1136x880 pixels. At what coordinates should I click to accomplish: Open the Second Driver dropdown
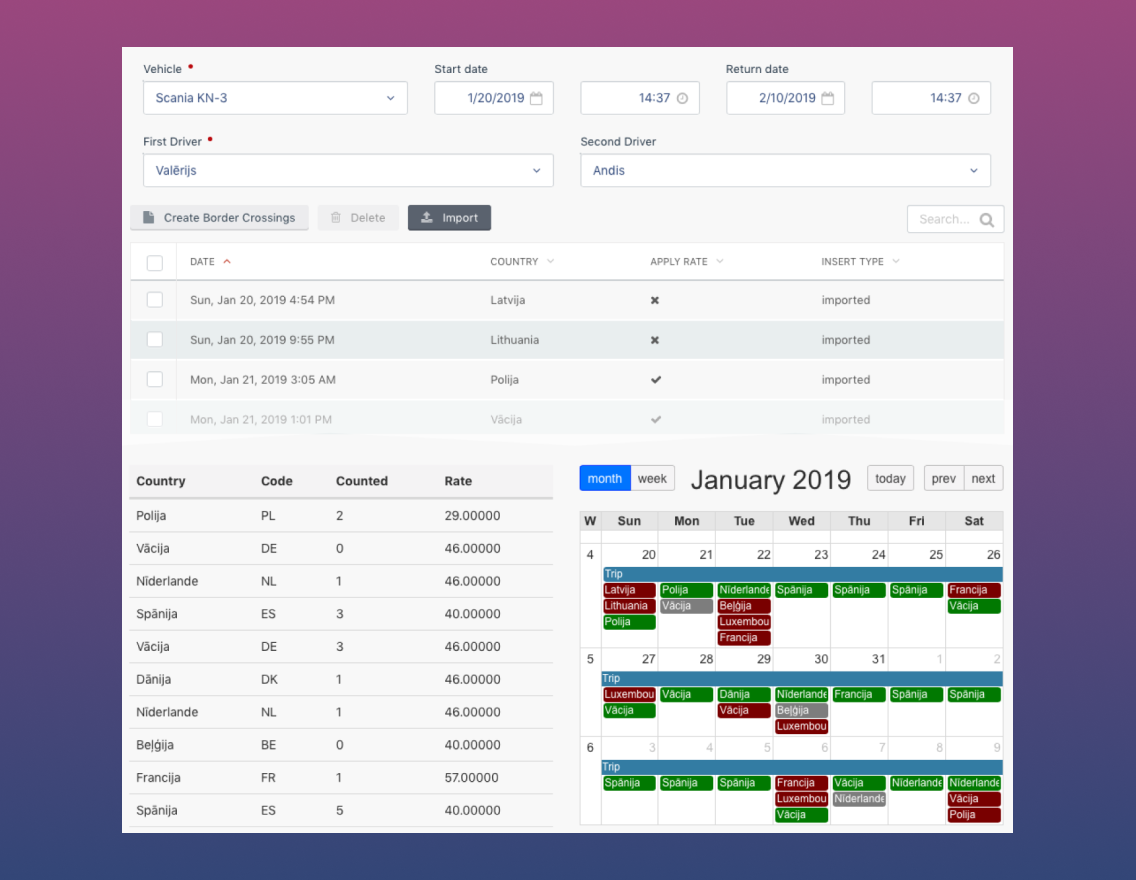coord(785,171)
